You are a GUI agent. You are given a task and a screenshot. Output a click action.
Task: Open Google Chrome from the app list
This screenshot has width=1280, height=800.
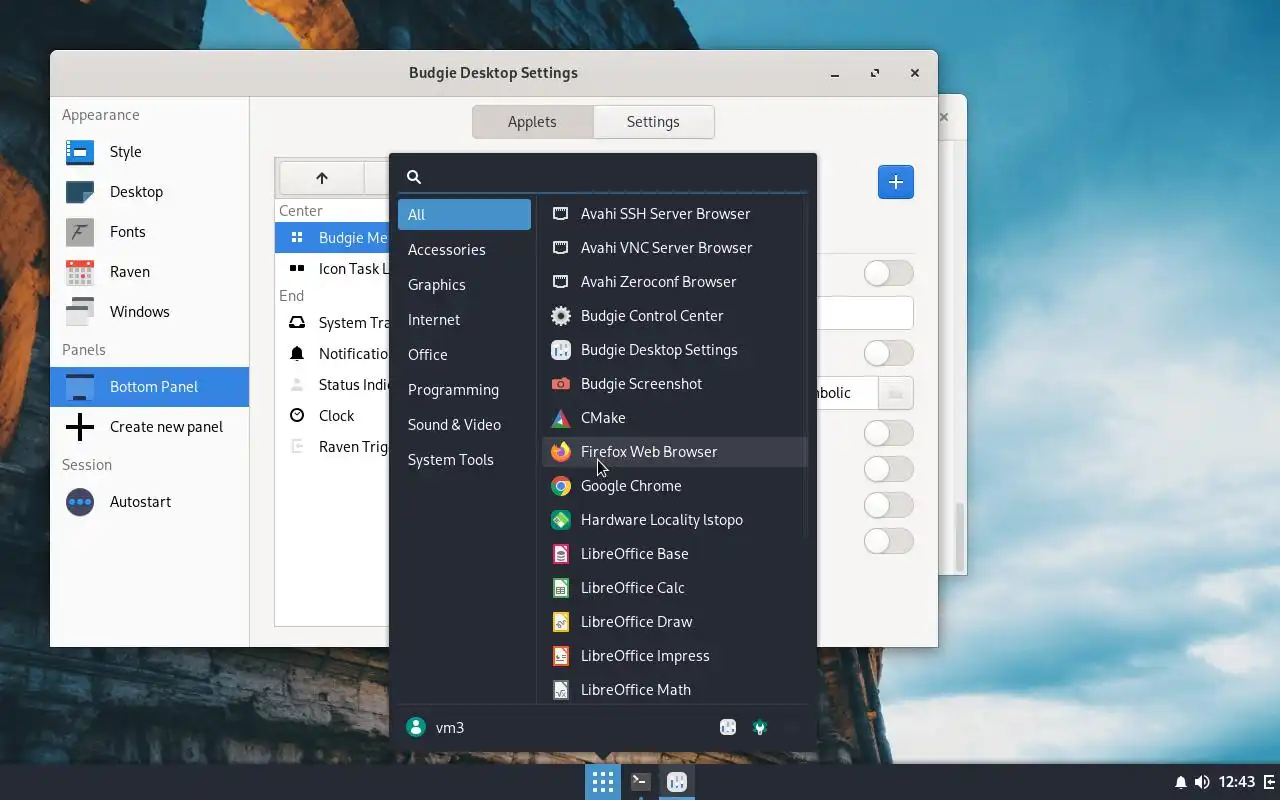coord(674,486)
